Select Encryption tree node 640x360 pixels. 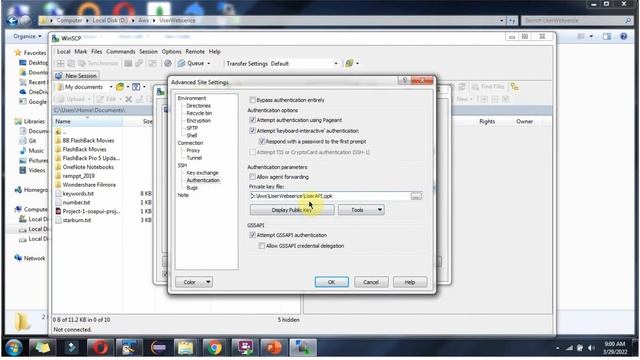click(x=198, y=121)
